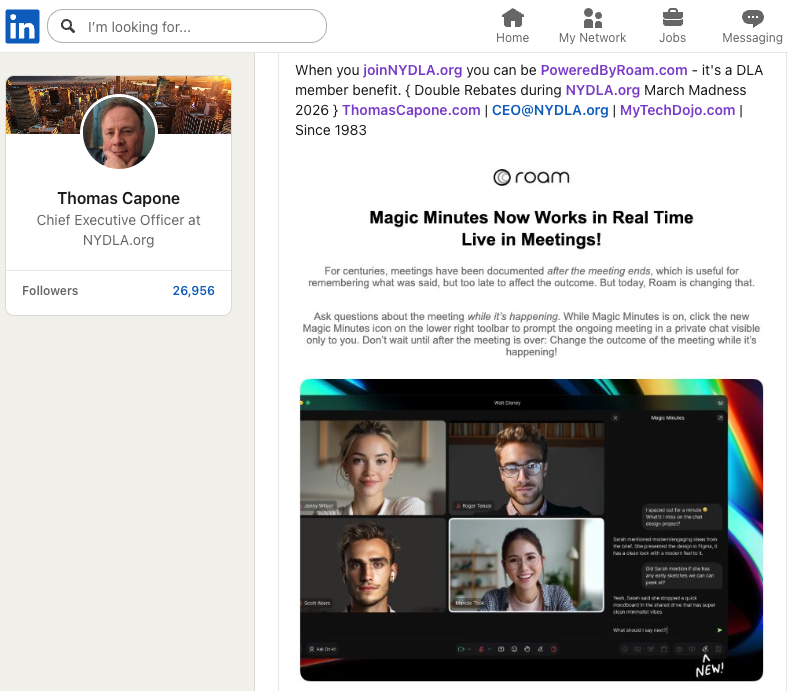Click the roam logo in article

click(x=531, y=177)
